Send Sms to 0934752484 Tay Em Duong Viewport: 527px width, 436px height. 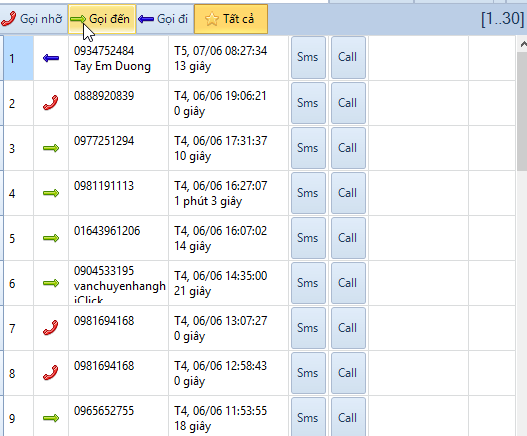point(308,57)
